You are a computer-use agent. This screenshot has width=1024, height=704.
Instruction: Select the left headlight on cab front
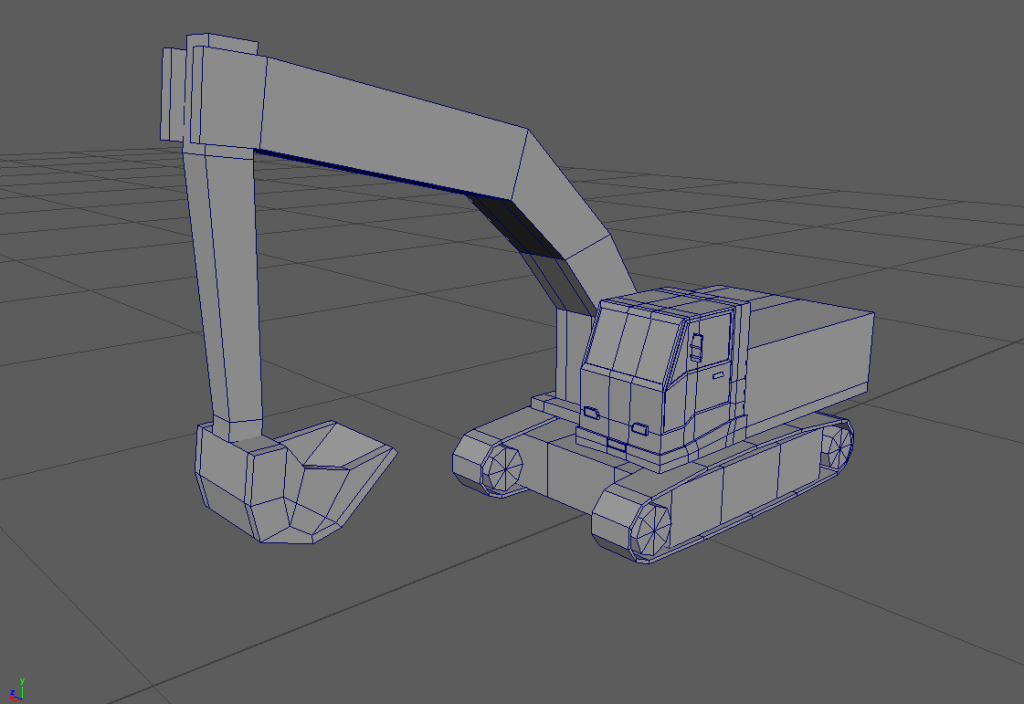click(x=592, y=411)
